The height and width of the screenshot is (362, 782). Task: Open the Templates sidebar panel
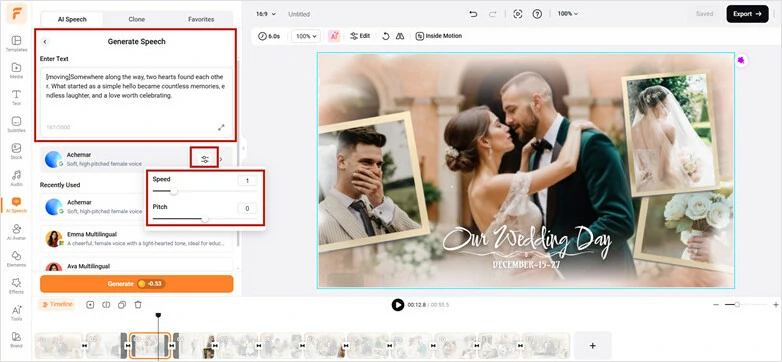(x=16, y=43)
